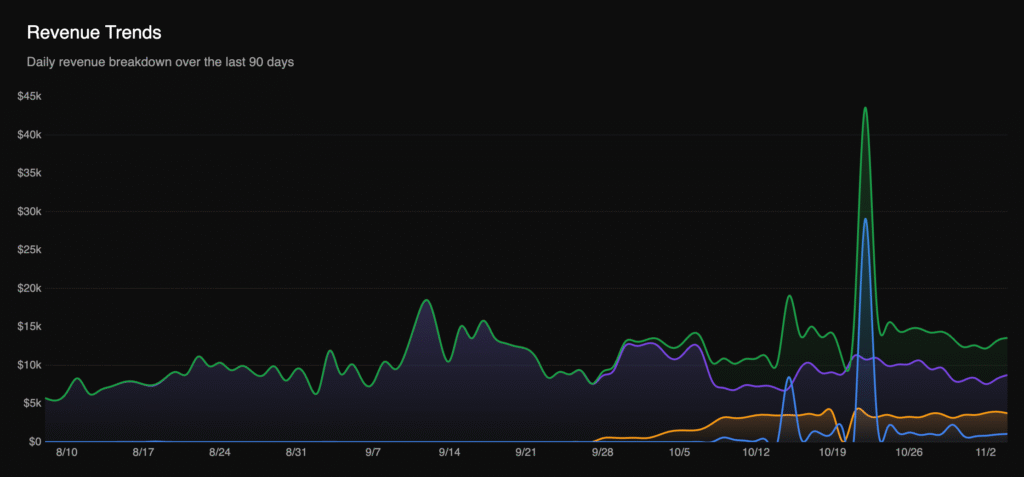Click the tallest green peak near $43k
Screen dimensions: 1024x477
(x=865, y=109)
